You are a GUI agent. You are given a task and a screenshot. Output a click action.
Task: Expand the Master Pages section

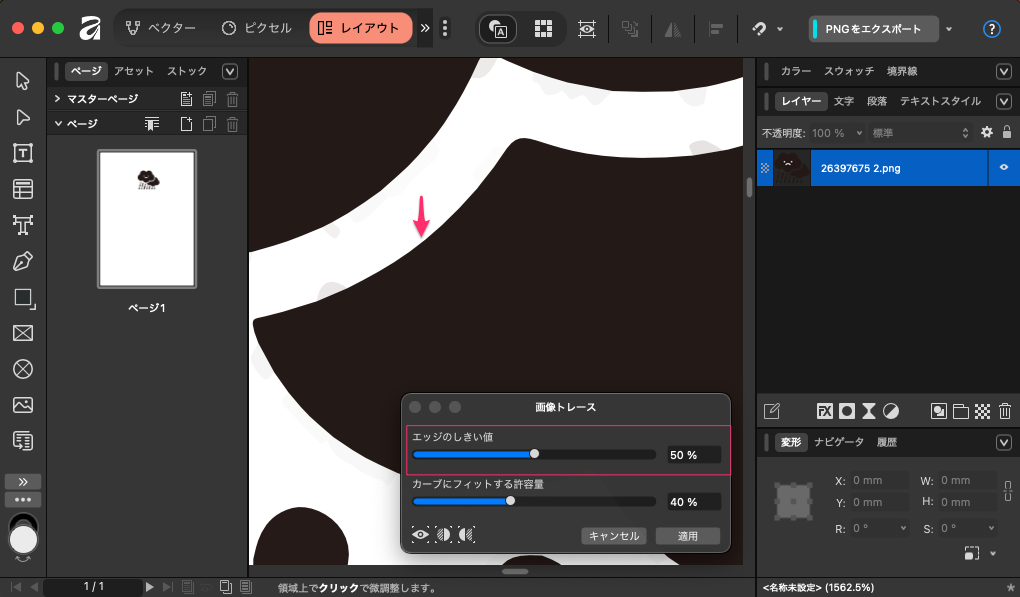[x=58, y=99]
